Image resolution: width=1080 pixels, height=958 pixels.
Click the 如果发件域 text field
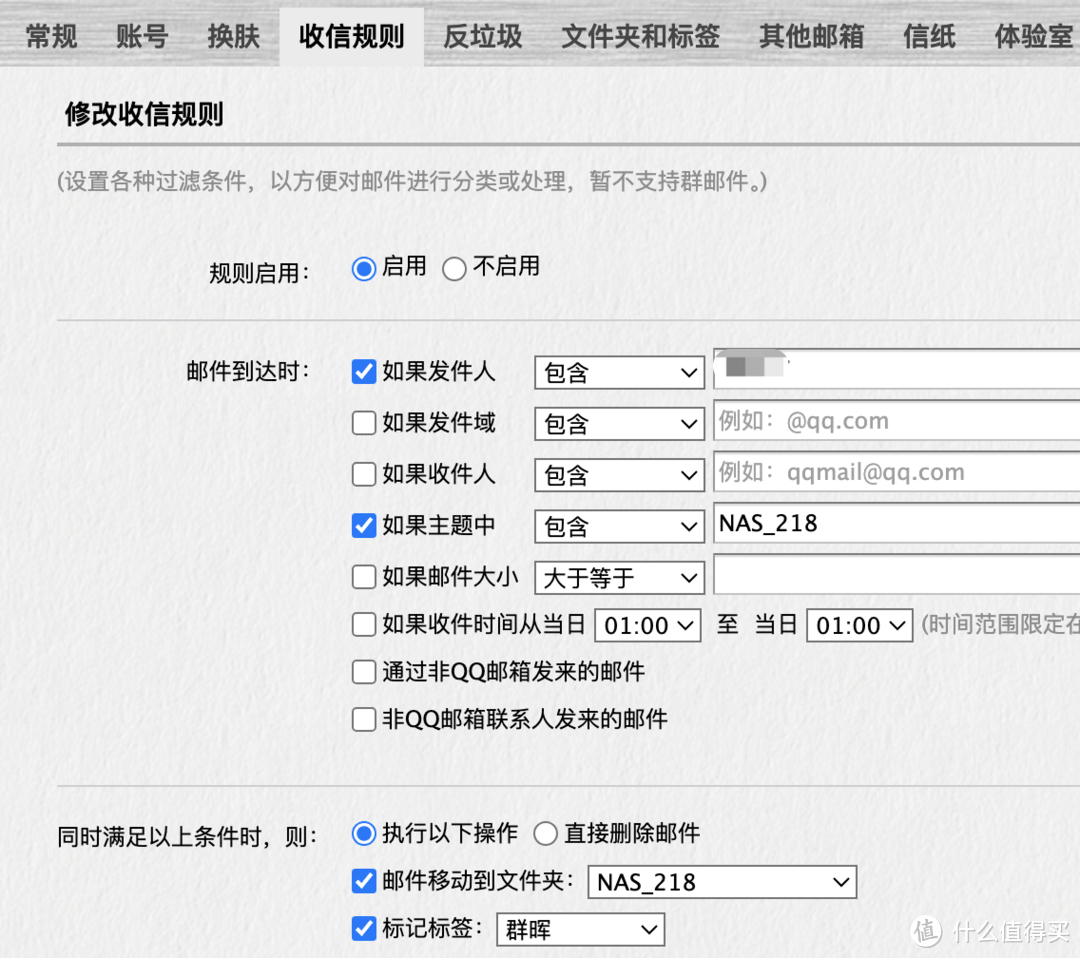(x=895, y=422)
